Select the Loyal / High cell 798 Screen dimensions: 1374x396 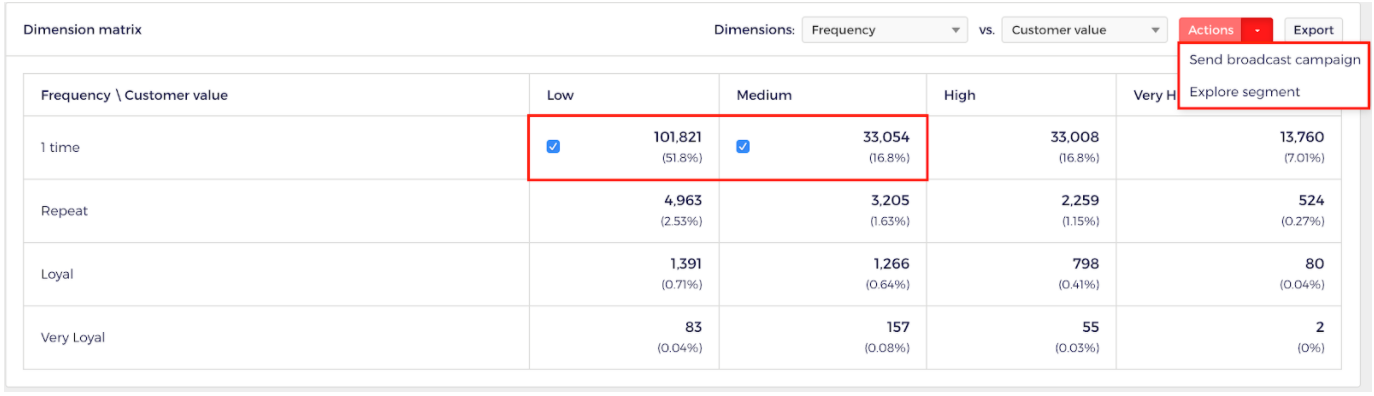click(x=1021, y=274)
